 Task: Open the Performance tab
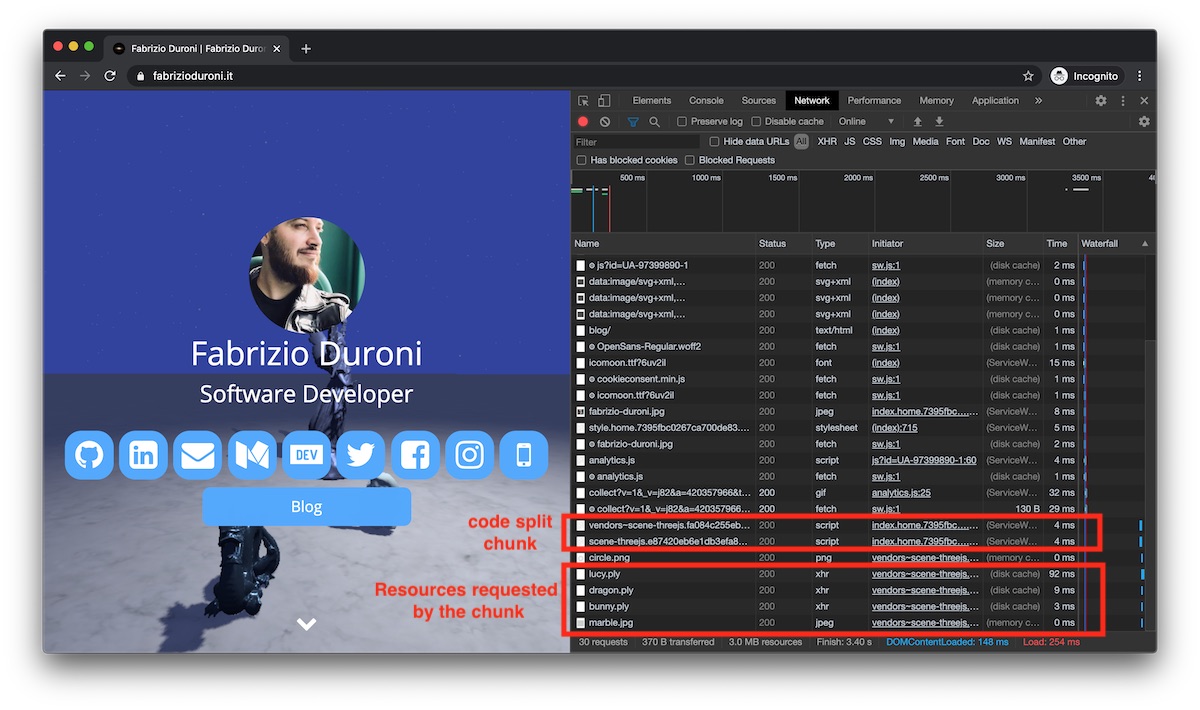pyautogui.click(x=874, y=101)
